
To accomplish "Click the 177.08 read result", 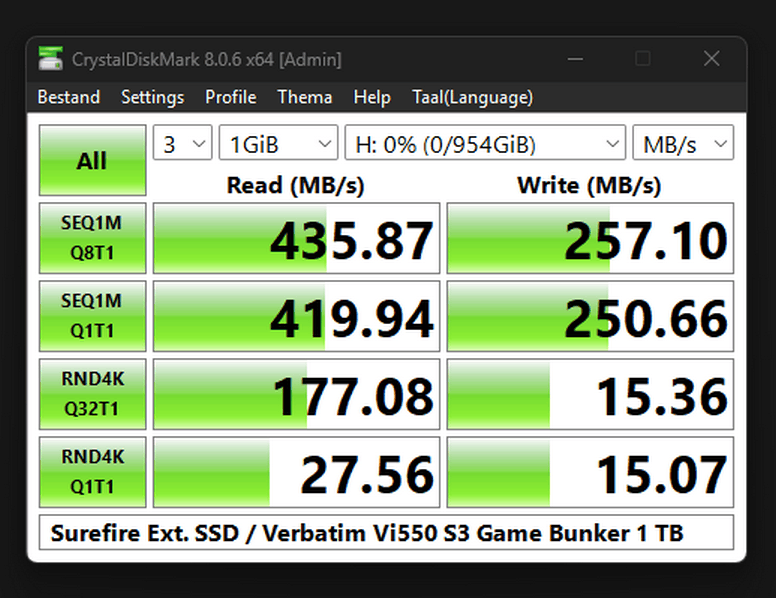I will point(296,394).
